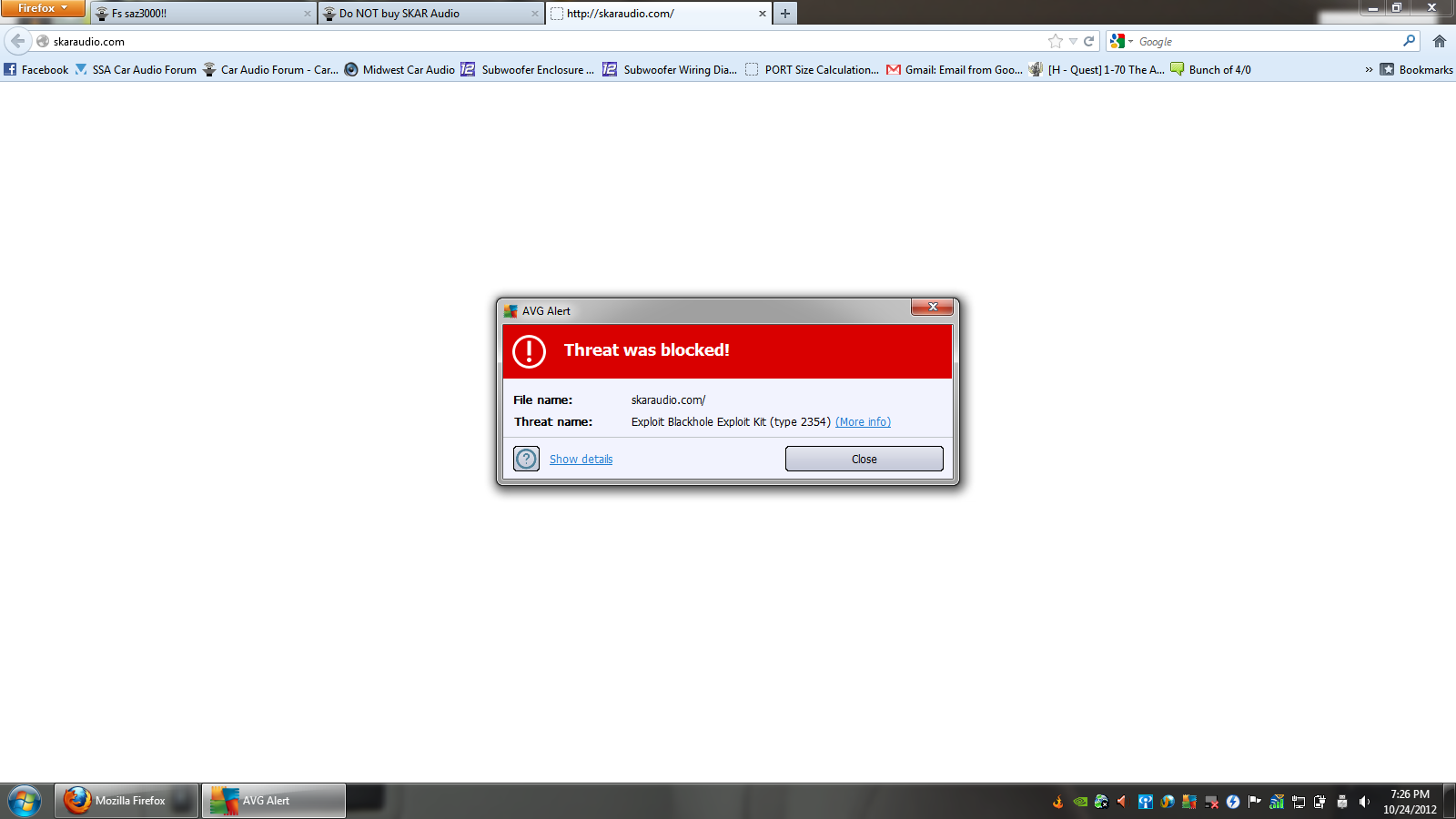Viewport: 1456px width, 819px height.
Task: Click the site identity globe icon
Action: click(43, 41)
